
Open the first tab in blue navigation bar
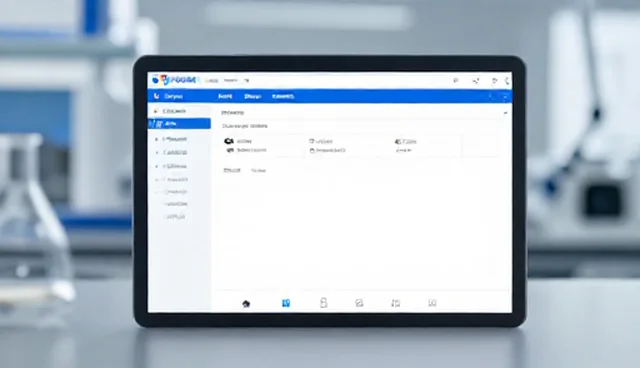click(x=225, y=96)
